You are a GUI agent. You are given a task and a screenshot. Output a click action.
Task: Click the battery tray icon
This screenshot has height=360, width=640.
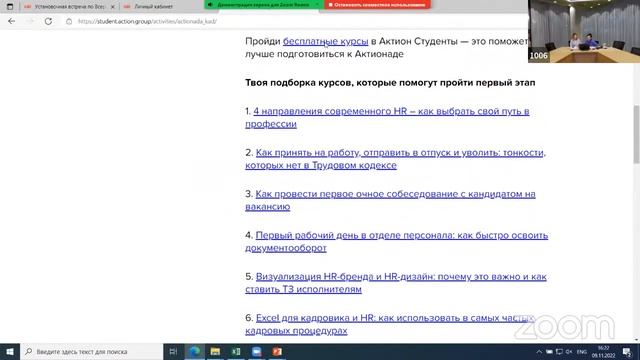(x=549, y=352)
